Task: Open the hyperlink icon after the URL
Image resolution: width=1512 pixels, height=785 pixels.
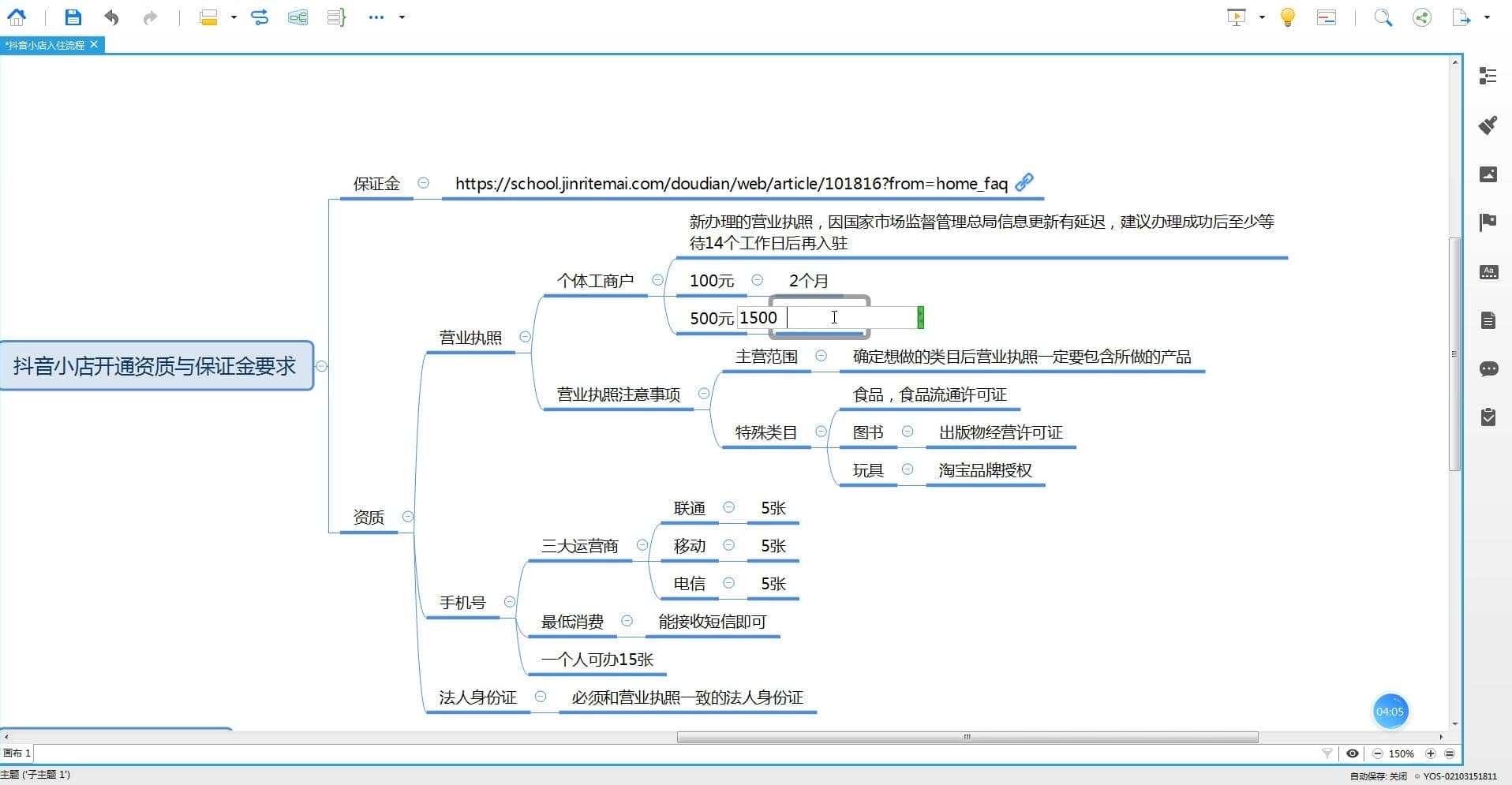Action: 1024,182
